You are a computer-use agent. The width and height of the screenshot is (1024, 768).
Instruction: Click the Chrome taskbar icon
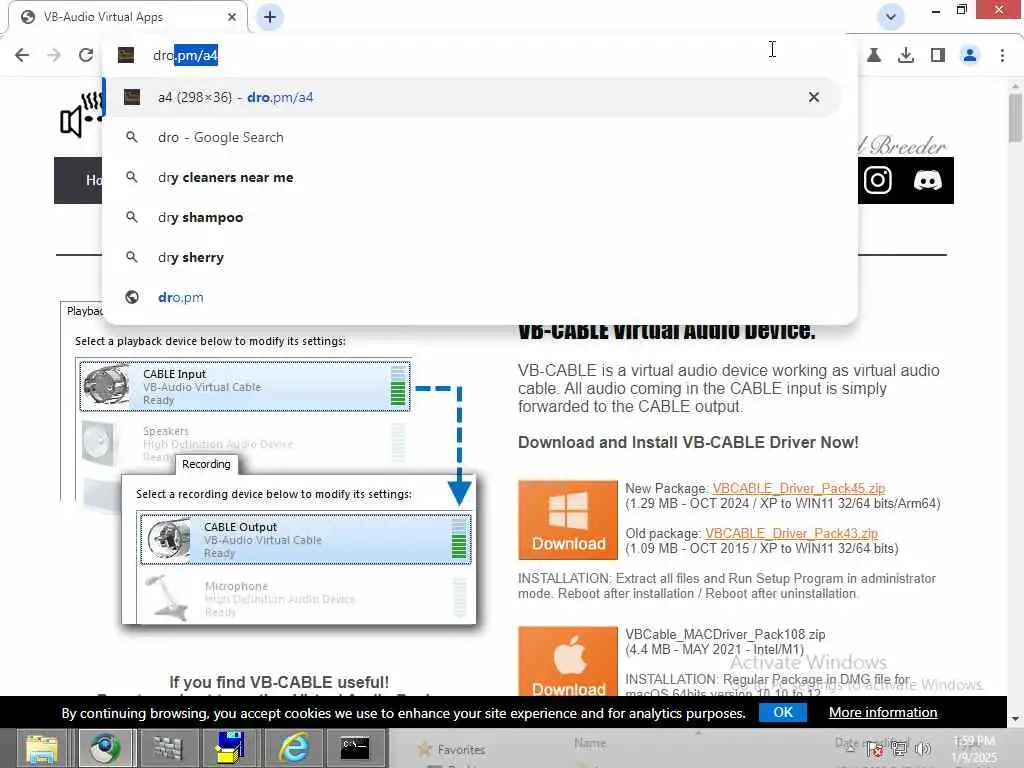click(x=104, y=748)
